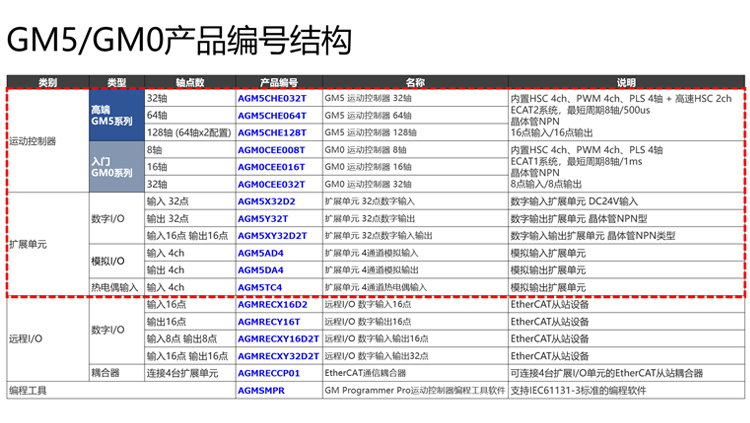Select the AGM5CHE128T product number
Image resolution: width=750 pixels, height=423 pixels.
[271, 132]
